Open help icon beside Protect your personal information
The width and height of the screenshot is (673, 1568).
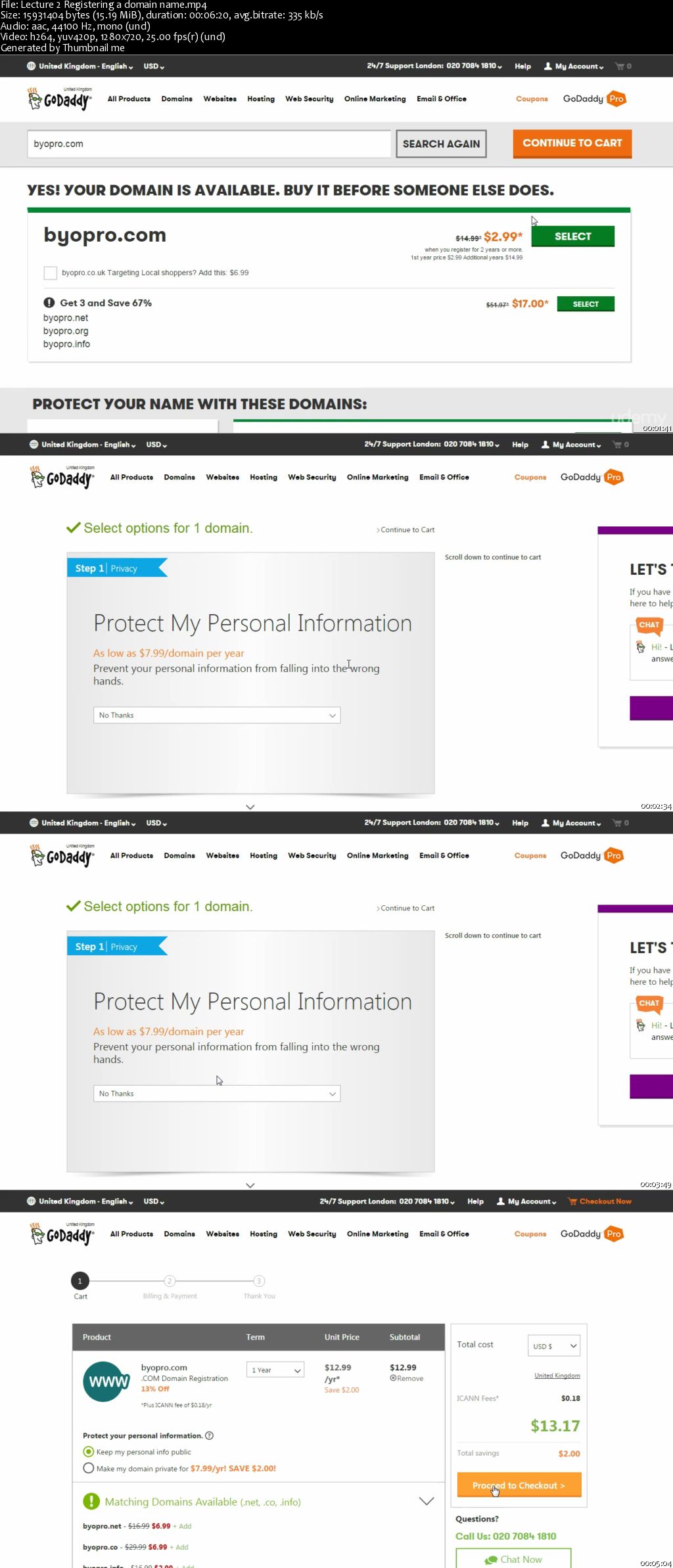209,1436
